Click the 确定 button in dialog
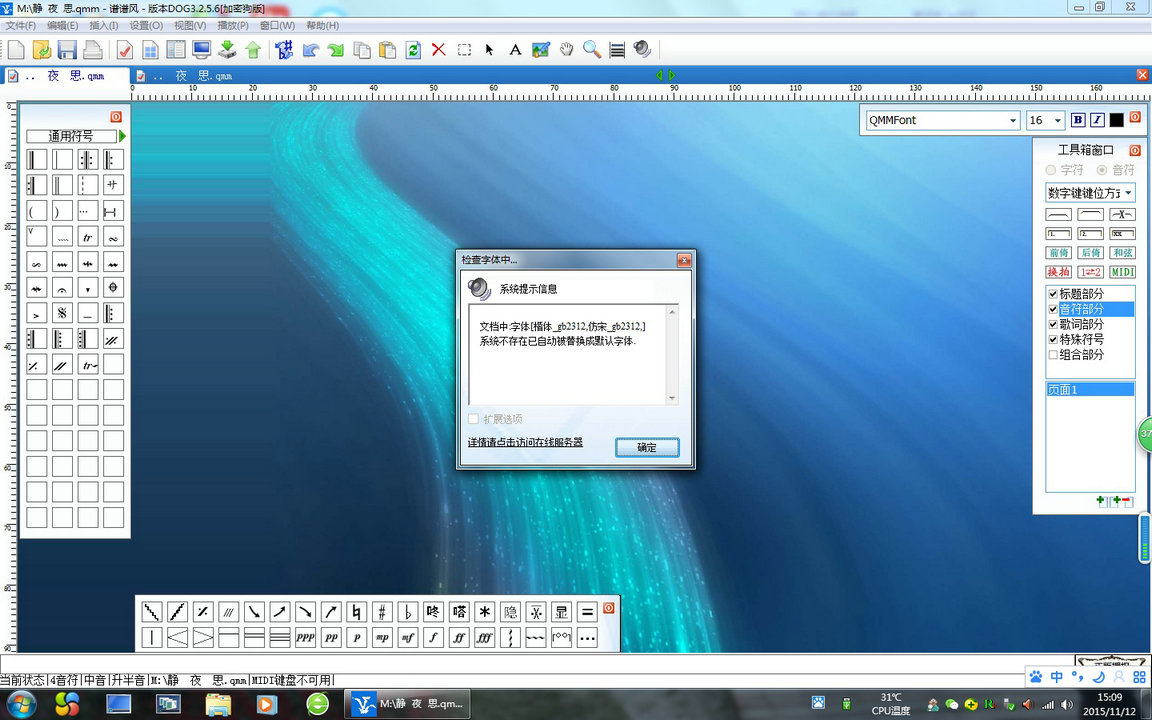 [647, 447]
